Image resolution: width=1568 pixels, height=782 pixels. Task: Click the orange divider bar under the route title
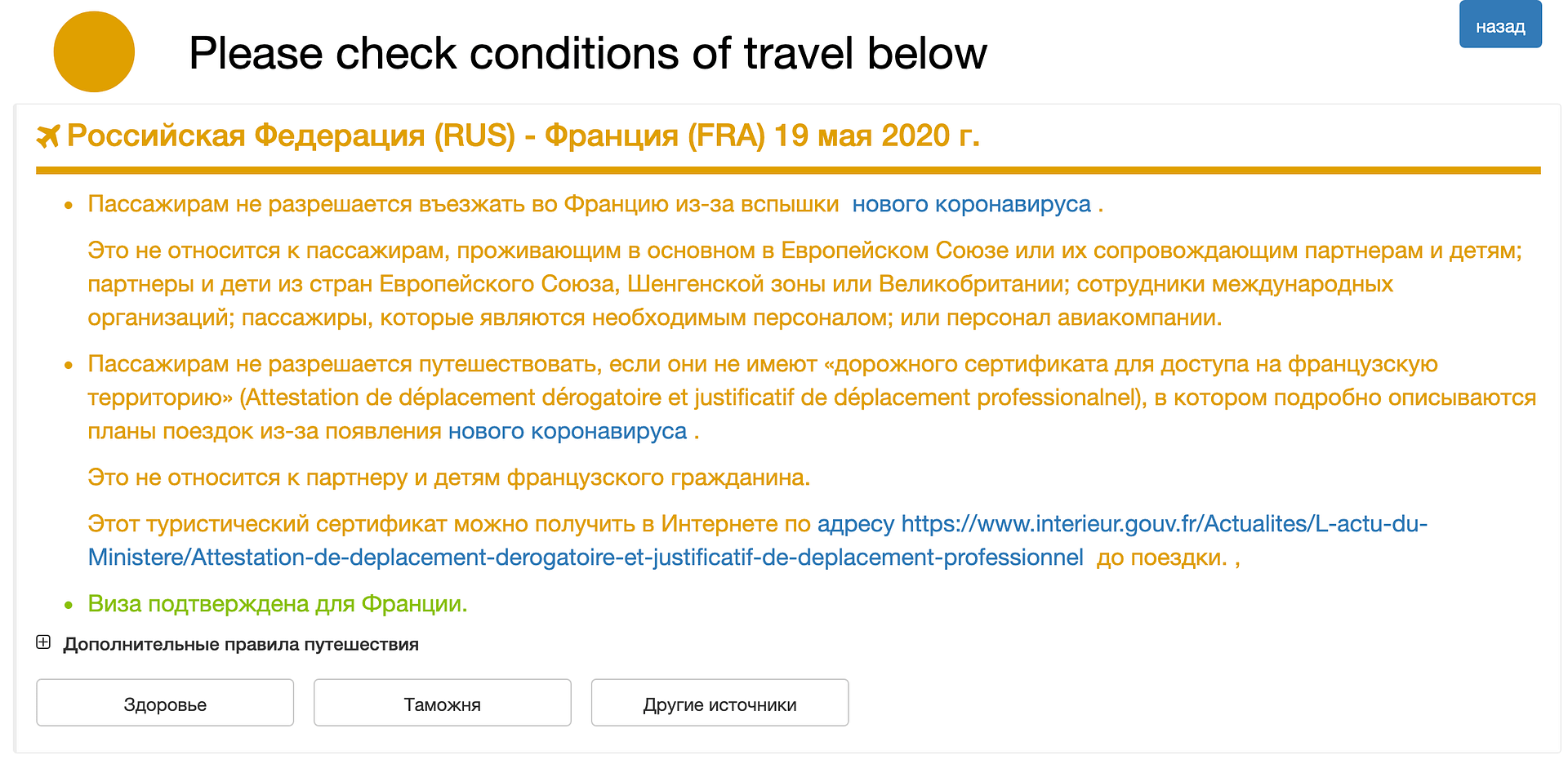[x=788, y=171]
